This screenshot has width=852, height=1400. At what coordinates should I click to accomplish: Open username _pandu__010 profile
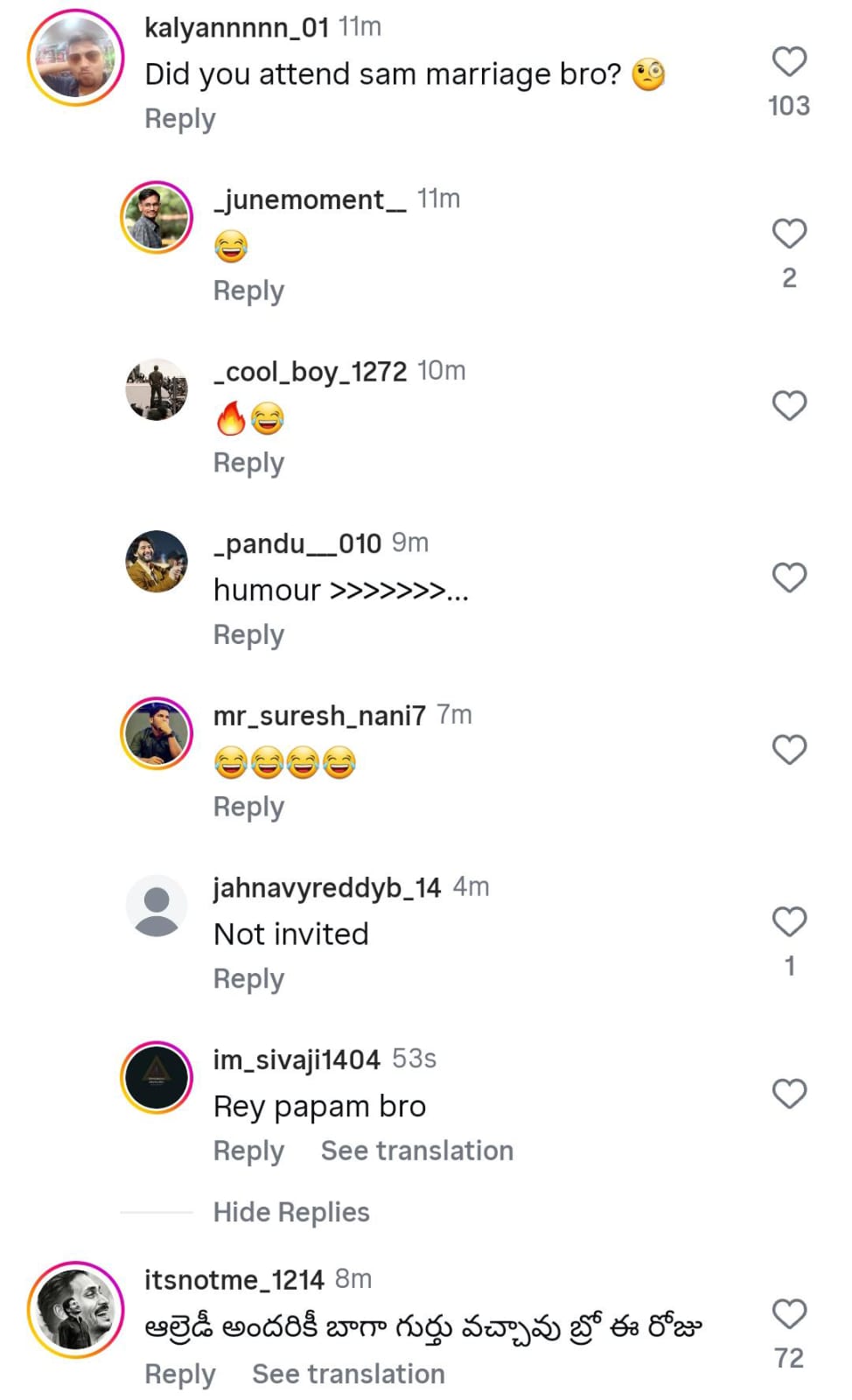pyautogui.click(x=297, y=543)
